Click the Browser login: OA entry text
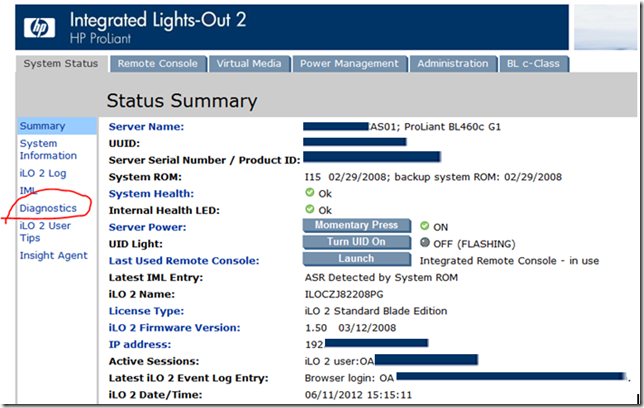644x408 pixels. point(350,378)
